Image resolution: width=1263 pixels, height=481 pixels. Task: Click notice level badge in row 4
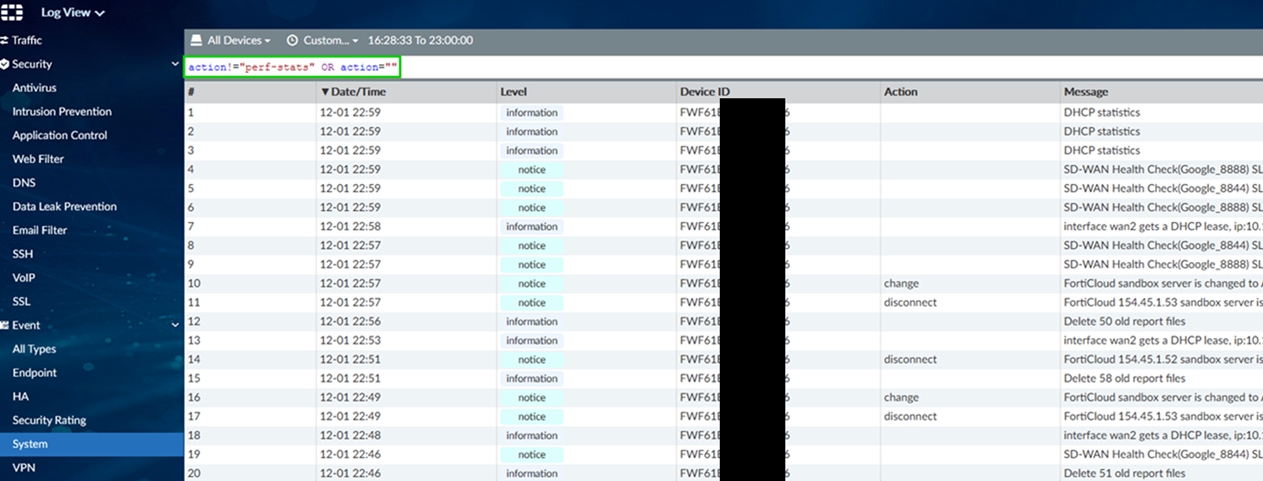[532, 170]
